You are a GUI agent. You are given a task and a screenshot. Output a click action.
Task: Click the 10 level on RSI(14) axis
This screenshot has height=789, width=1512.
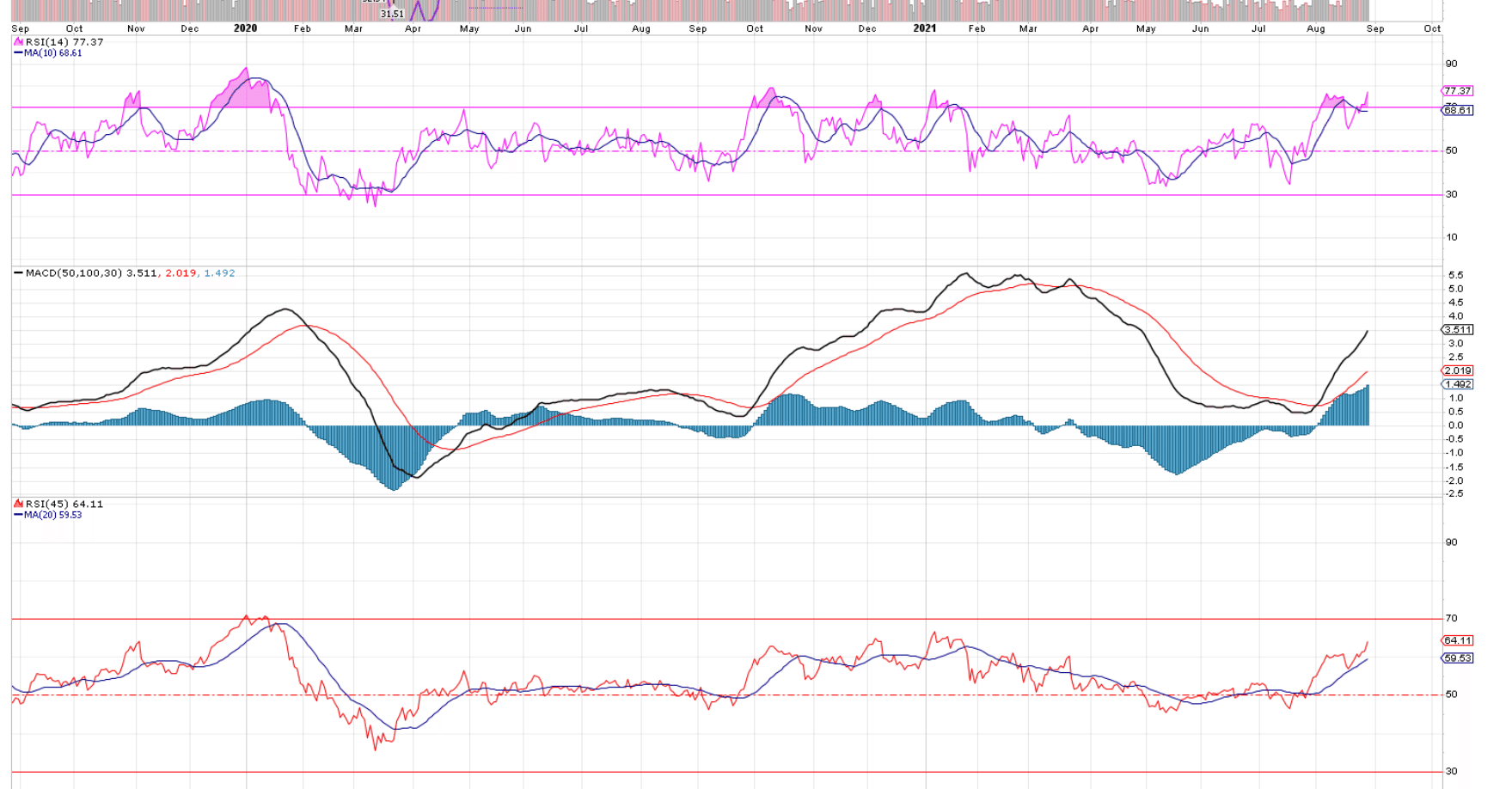click(x=1452, y=237)
